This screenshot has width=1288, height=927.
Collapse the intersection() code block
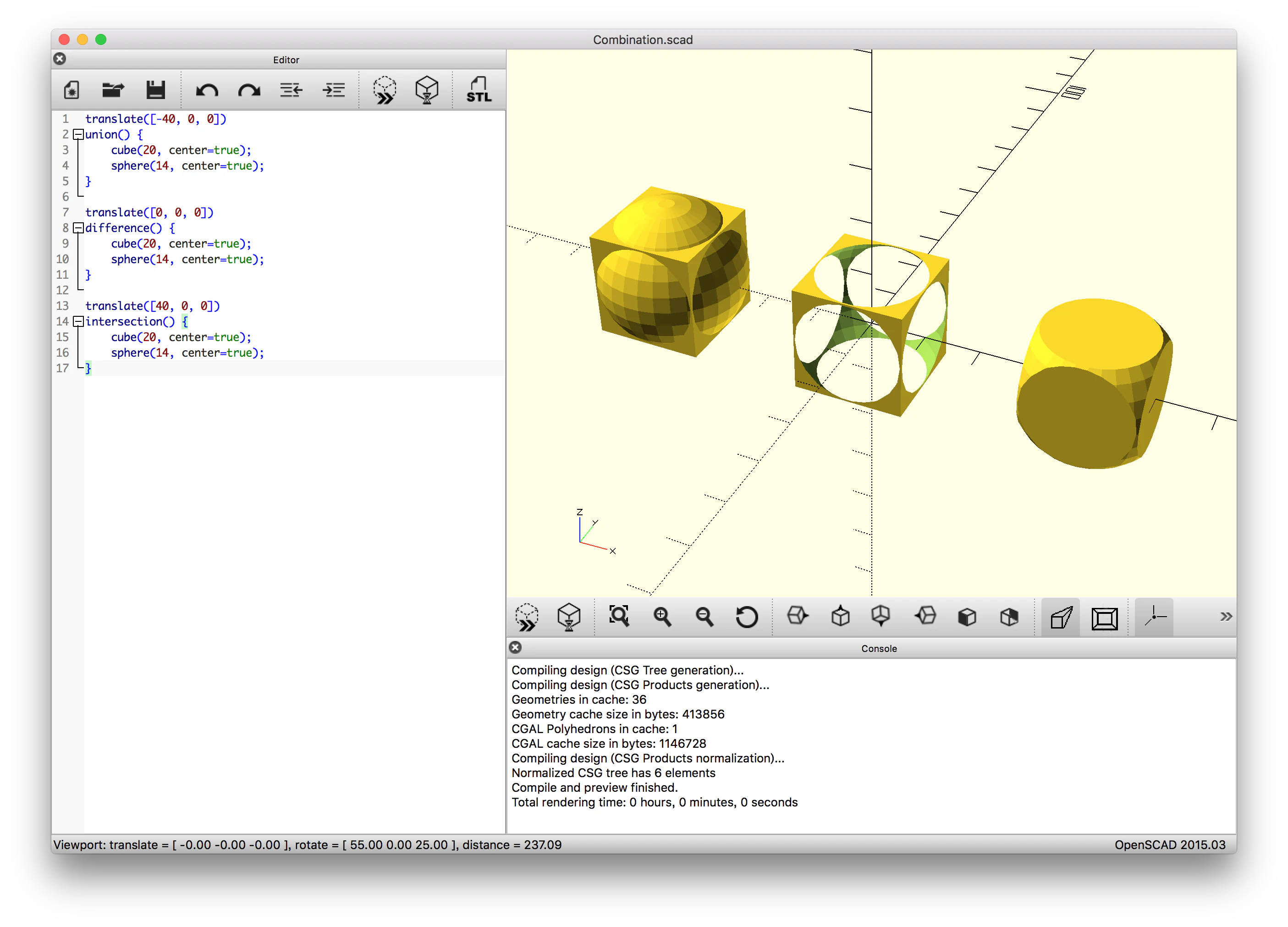point(78,321)
